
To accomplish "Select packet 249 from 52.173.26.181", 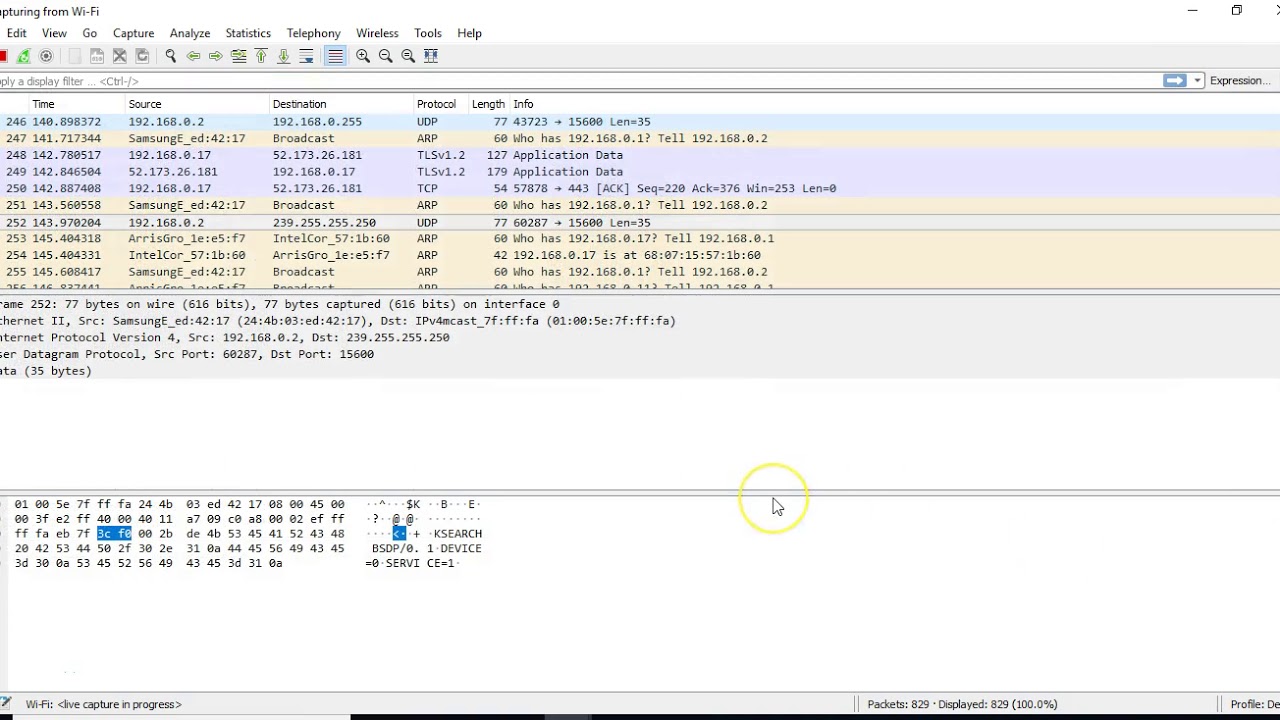I will pyautogui.click(x=640, y=172).
